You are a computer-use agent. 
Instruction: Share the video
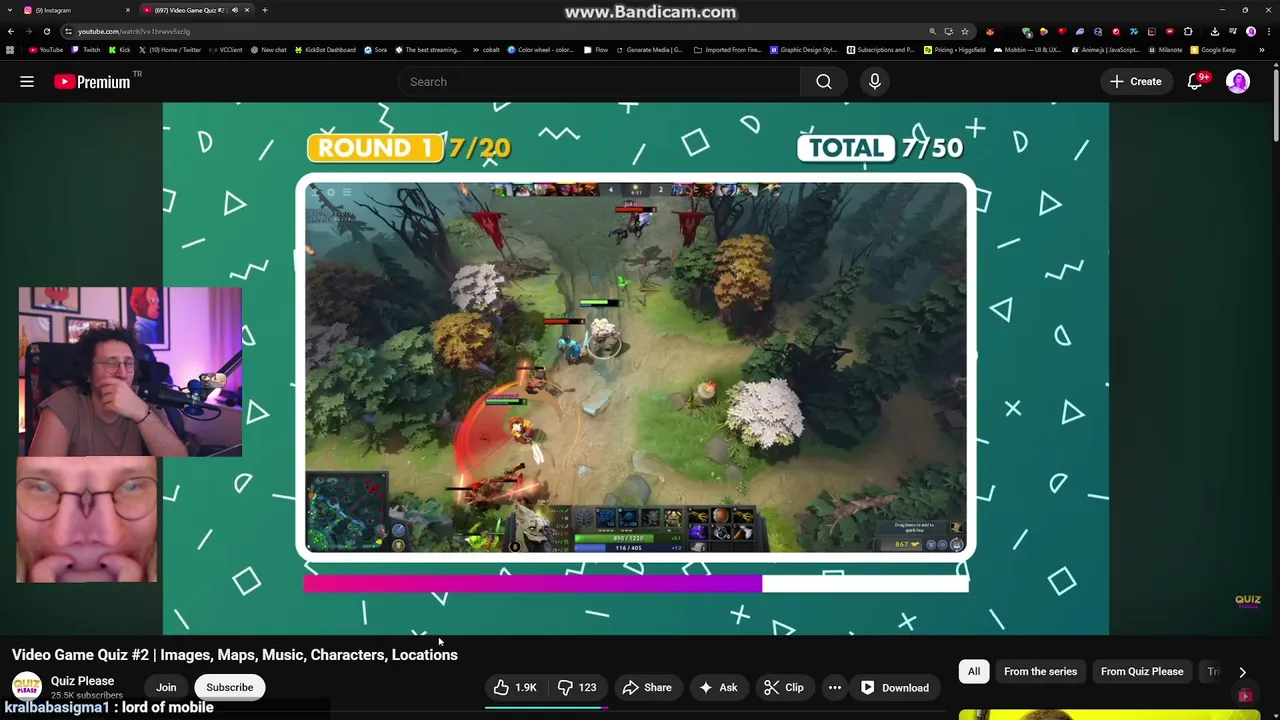647,687
